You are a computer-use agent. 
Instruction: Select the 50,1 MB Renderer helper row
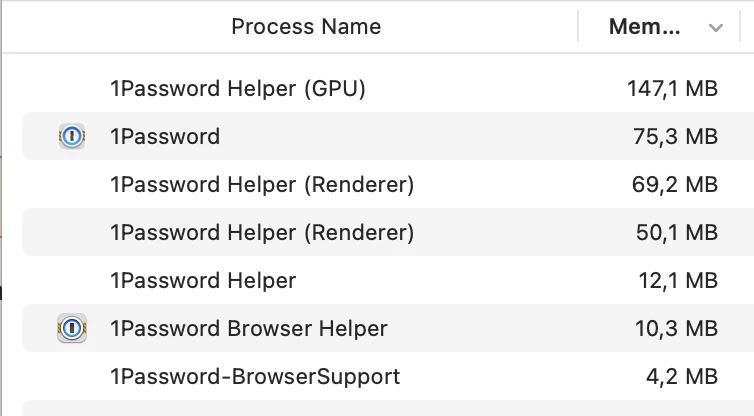388,232
